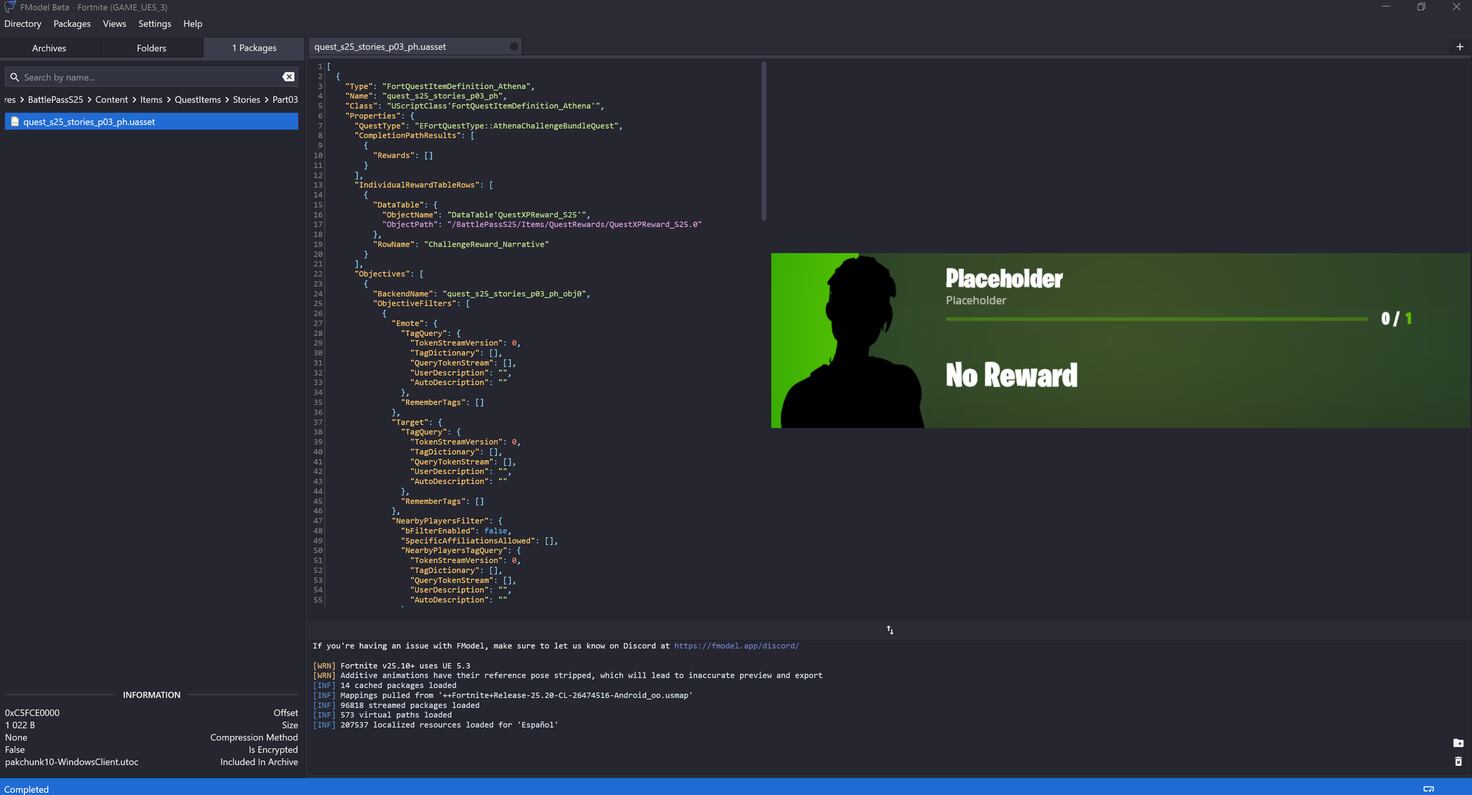Screen dimensions: 1472x795
Task: Open the fmodel.app Discord link
Action: pyautogui.click(x=736, y=646)
